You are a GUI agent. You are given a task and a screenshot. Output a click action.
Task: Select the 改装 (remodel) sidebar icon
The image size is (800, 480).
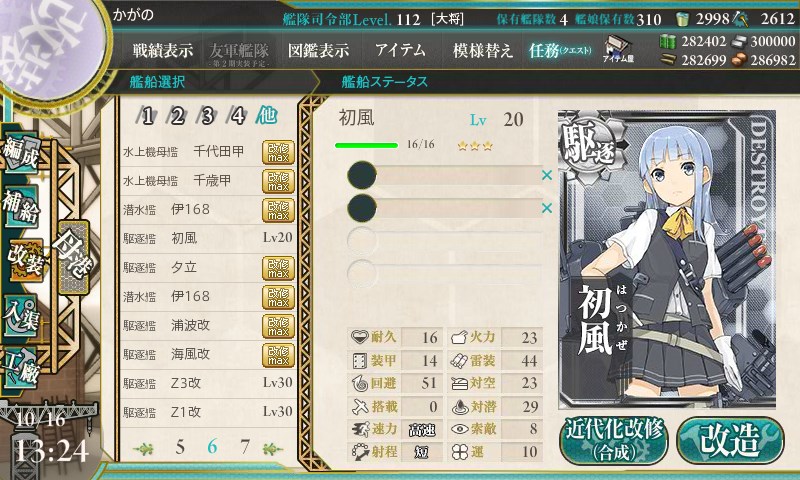(x=24, y=260)
